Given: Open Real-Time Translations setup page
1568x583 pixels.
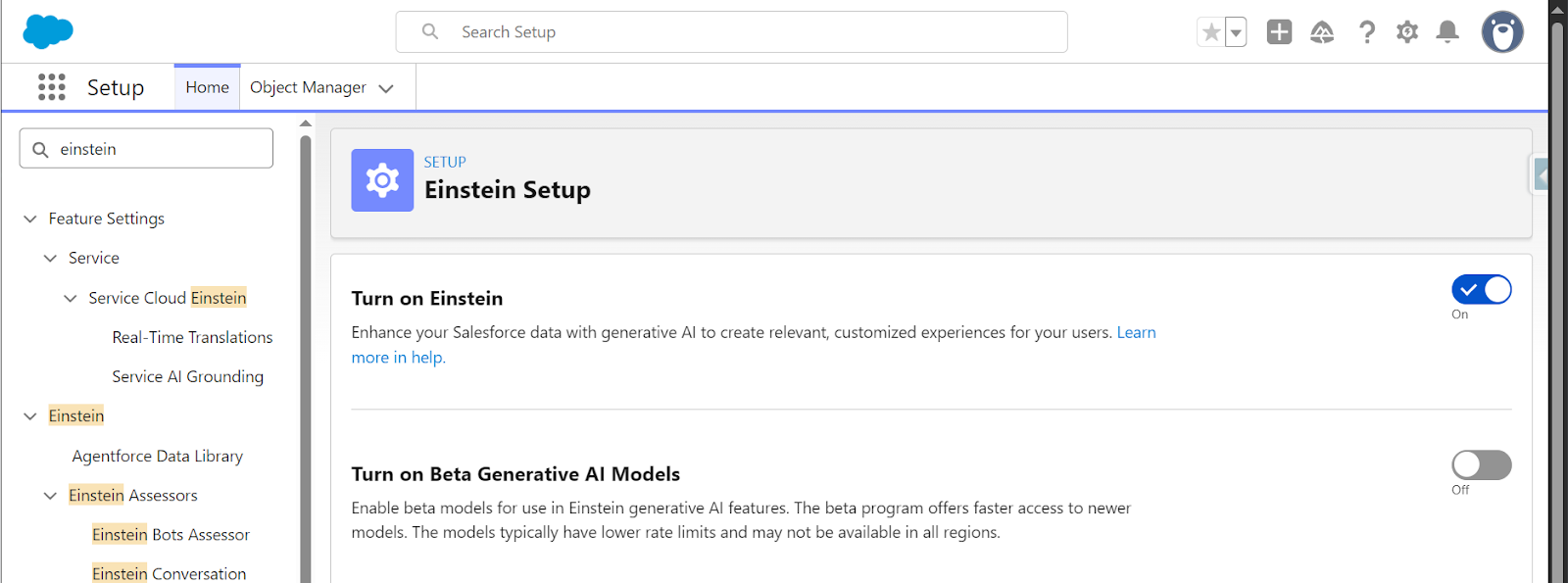Looking at the screenshot, I should [x=192, y=337].
